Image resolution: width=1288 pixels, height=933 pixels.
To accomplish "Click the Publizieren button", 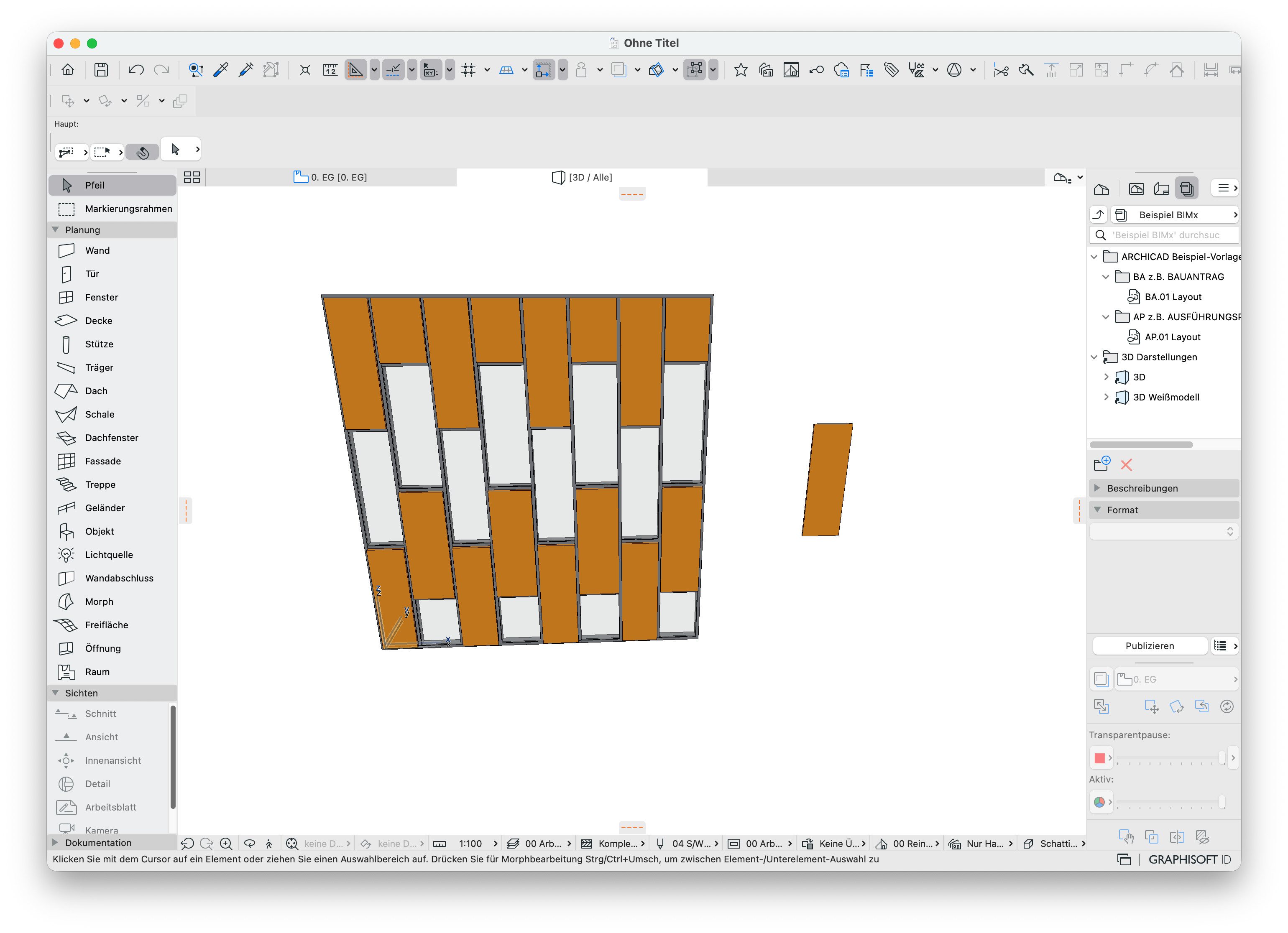I will [1150, 646].
